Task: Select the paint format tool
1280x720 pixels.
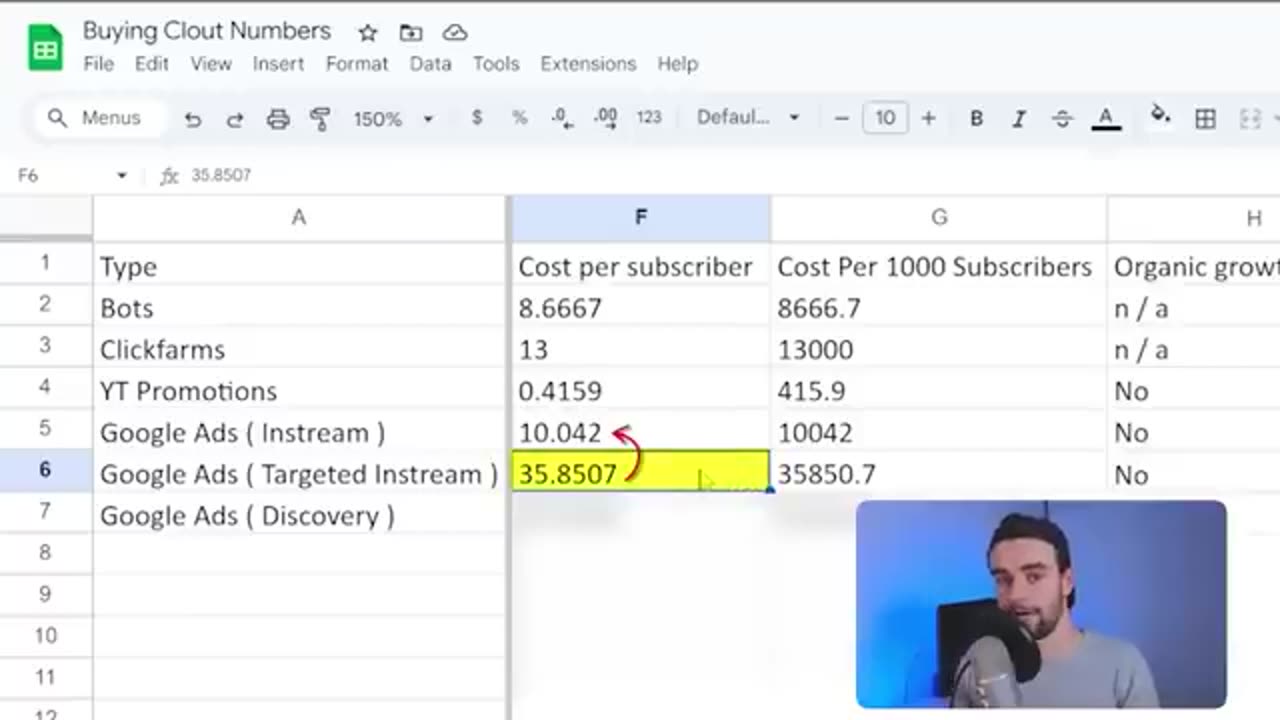Action: coord(320,119)
